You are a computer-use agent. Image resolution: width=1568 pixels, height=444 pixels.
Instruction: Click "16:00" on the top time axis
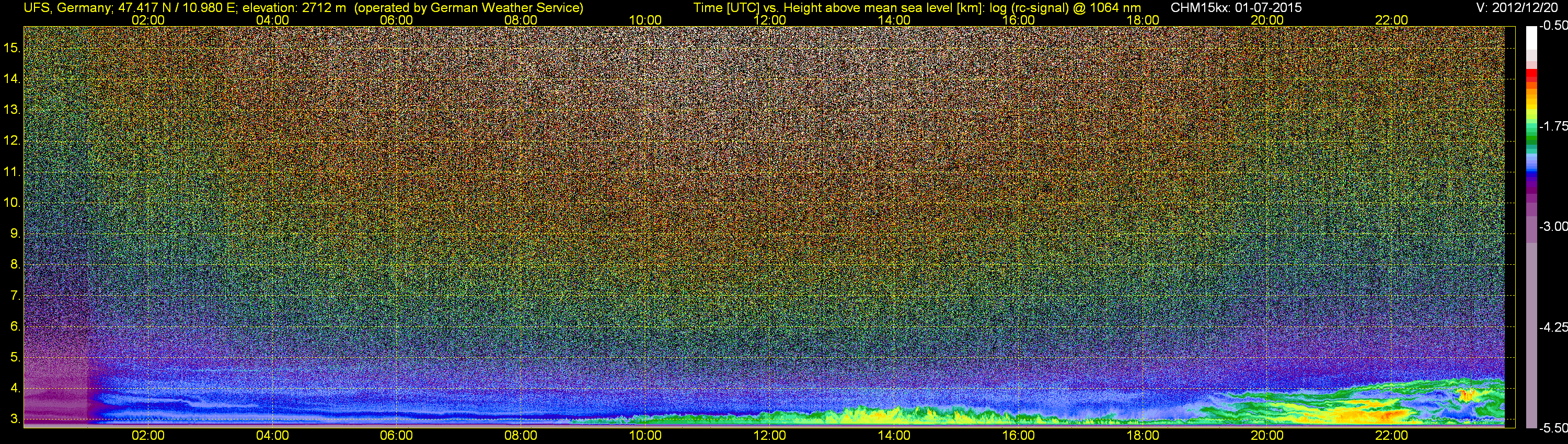click(x=1018, y=20)
